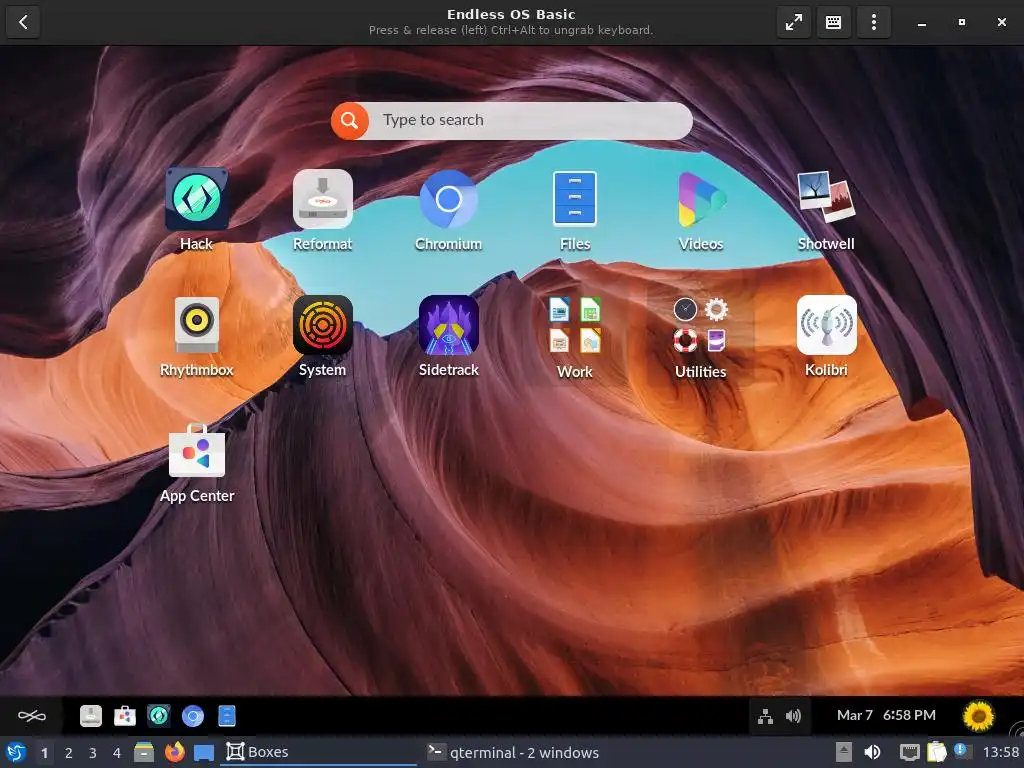Toggle fullscreen in Boxes header

(x=793, y=22)
